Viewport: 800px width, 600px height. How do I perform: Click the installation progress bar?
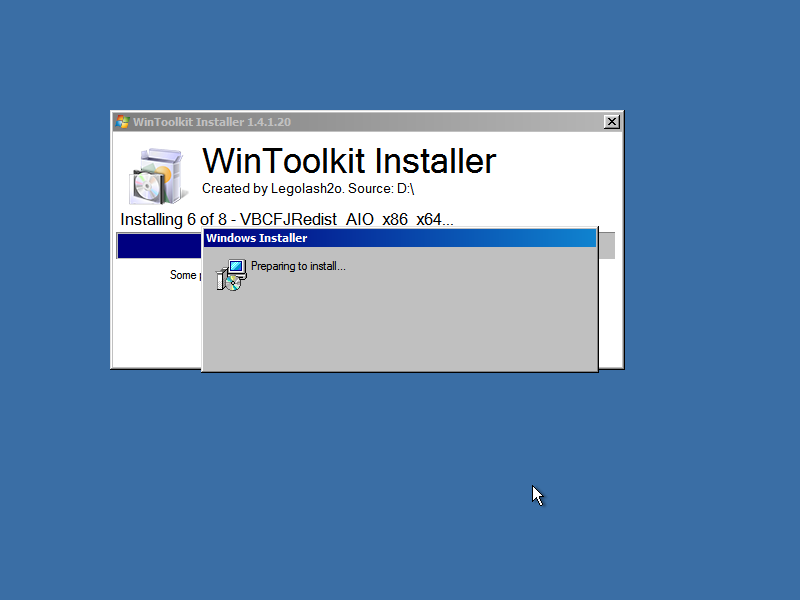365,245
